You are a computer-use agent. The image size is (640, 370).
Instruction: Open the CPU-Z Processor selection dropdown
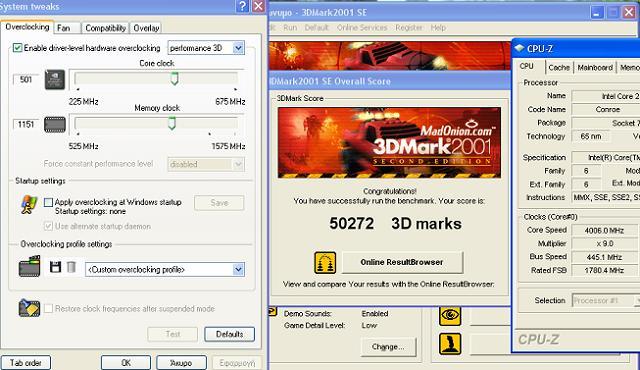click(606, 301)
